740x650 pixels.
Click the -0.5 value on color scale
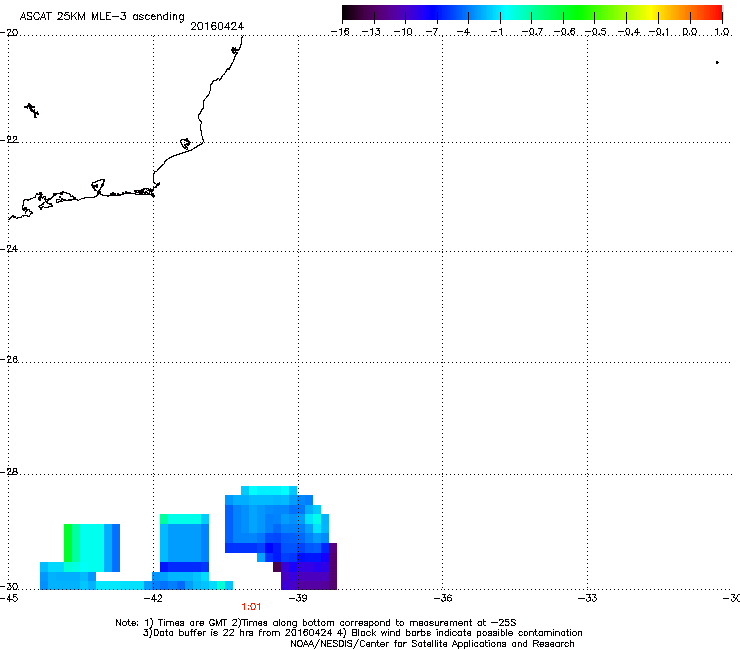pos(596,32)
